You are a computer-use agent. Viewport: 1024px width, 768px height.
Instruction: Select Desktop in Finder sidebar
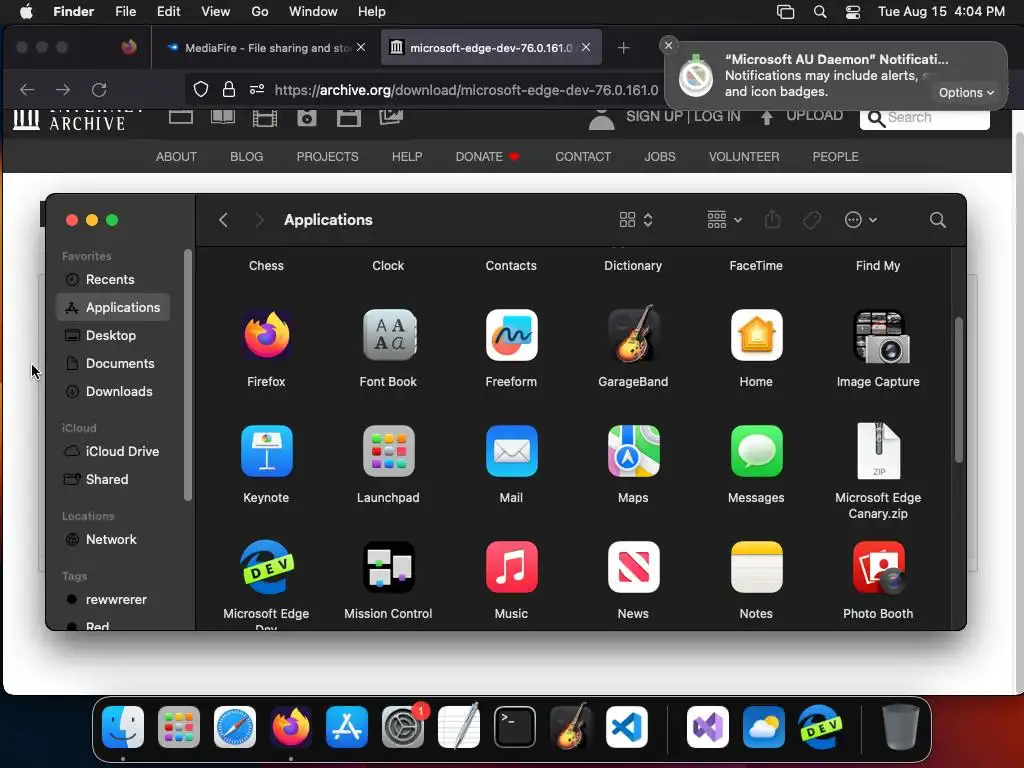[x=113, y=336]
